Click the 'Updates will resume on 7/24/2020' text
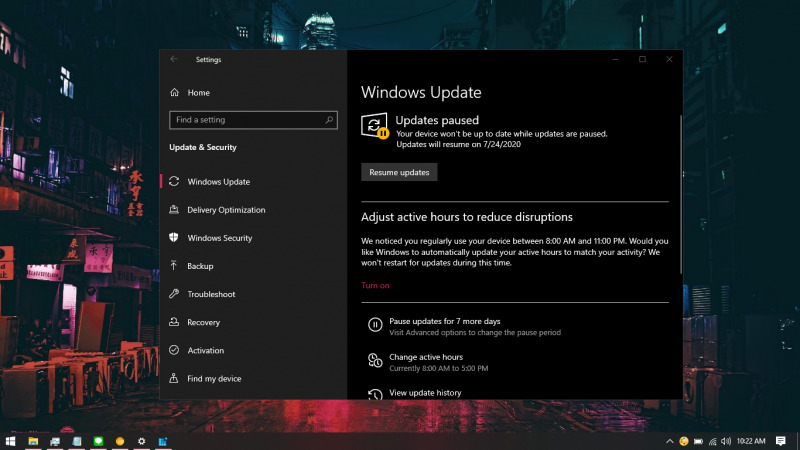 pos(459,144)
